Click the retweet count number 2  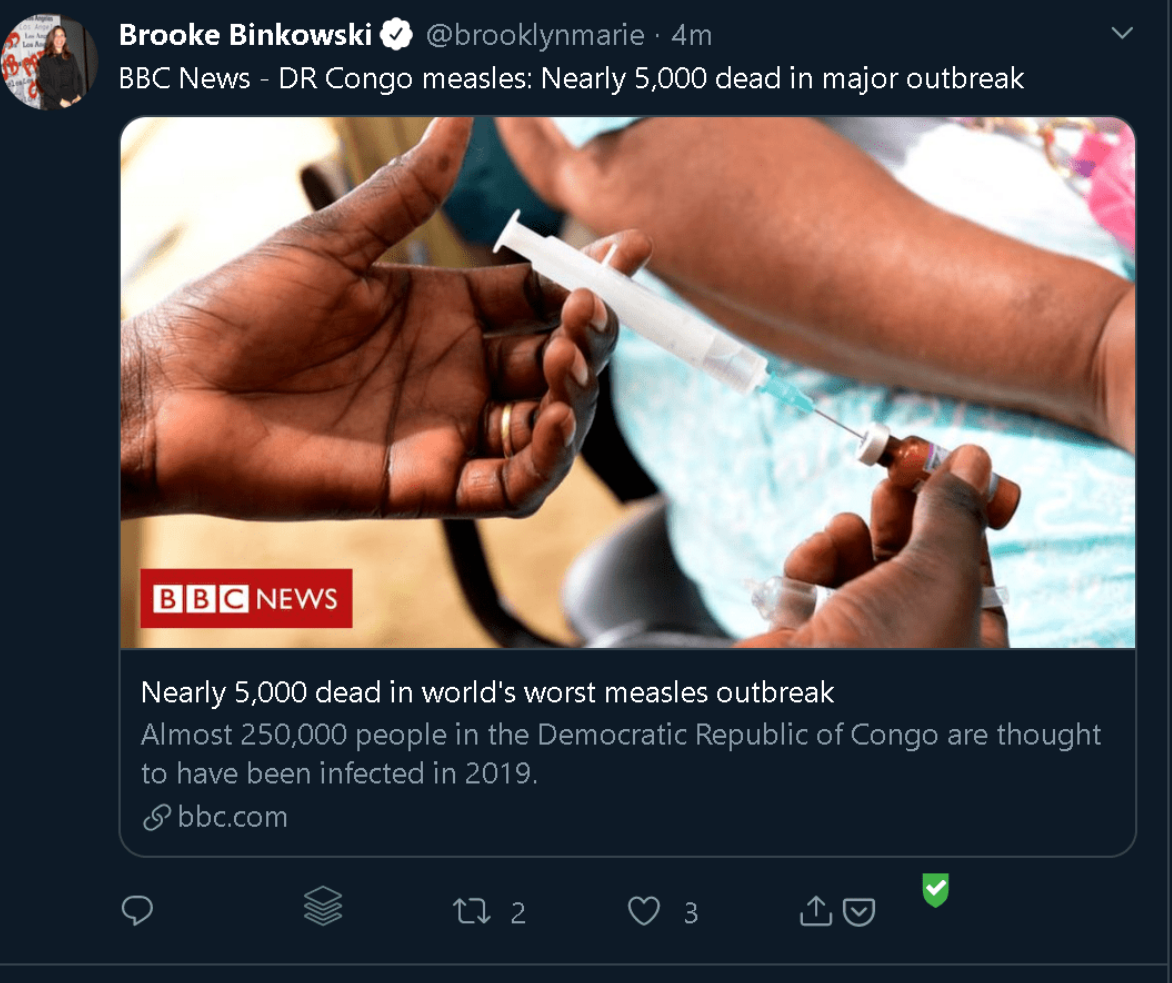(x=518, y=913)
